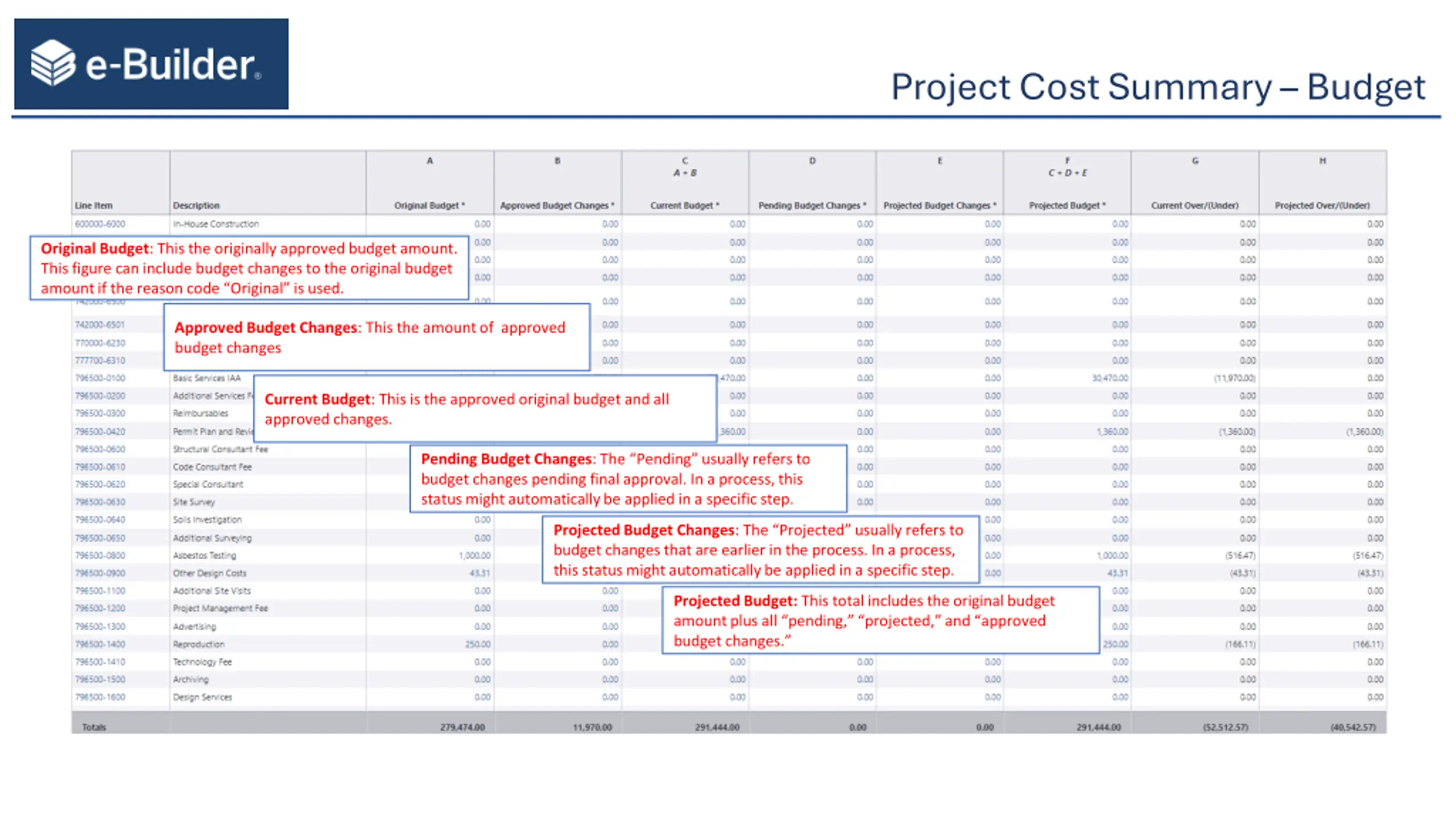This screenshot has height=819, width=1456.
Task: Click the 'Projected Over/(Under)' column header
Action: coord(1322,205)
